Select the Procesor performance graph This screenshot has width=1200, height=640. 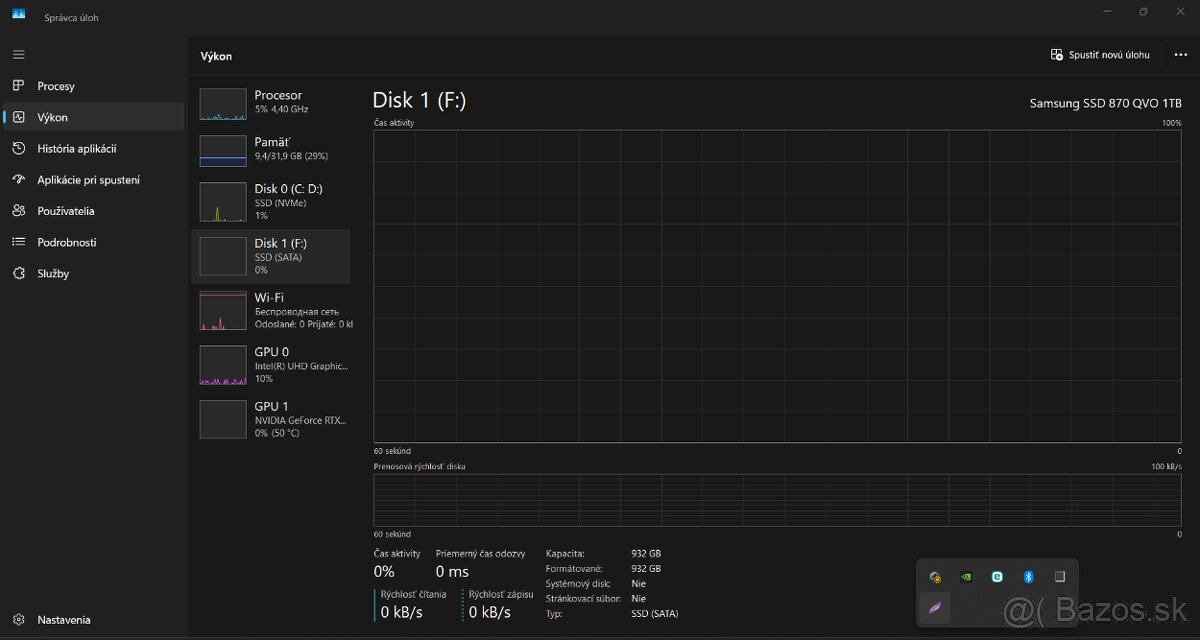pyautogui.click(x=271, y=102)
